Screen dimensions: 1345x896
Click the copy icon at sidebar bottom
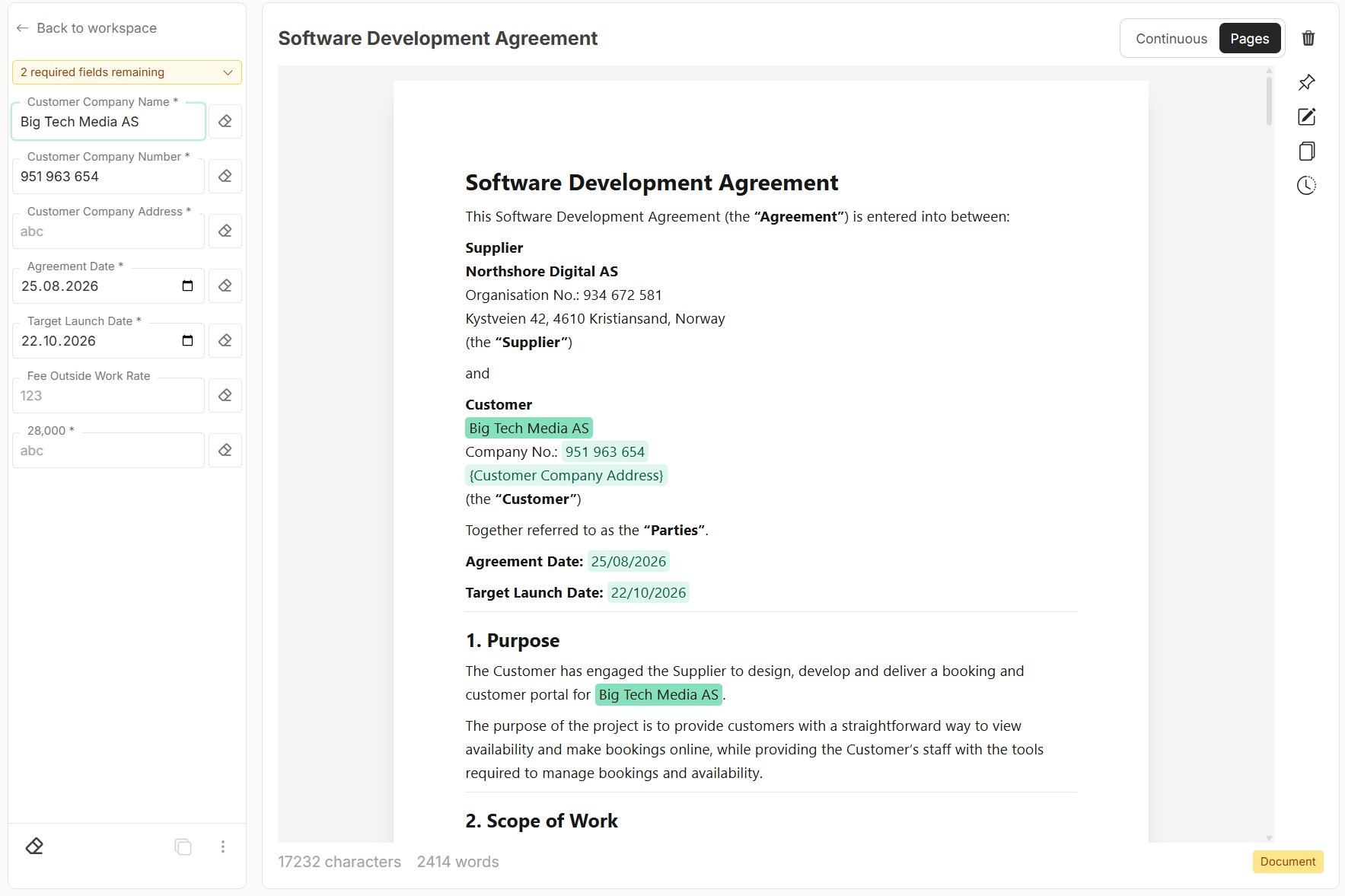(183, 847)
